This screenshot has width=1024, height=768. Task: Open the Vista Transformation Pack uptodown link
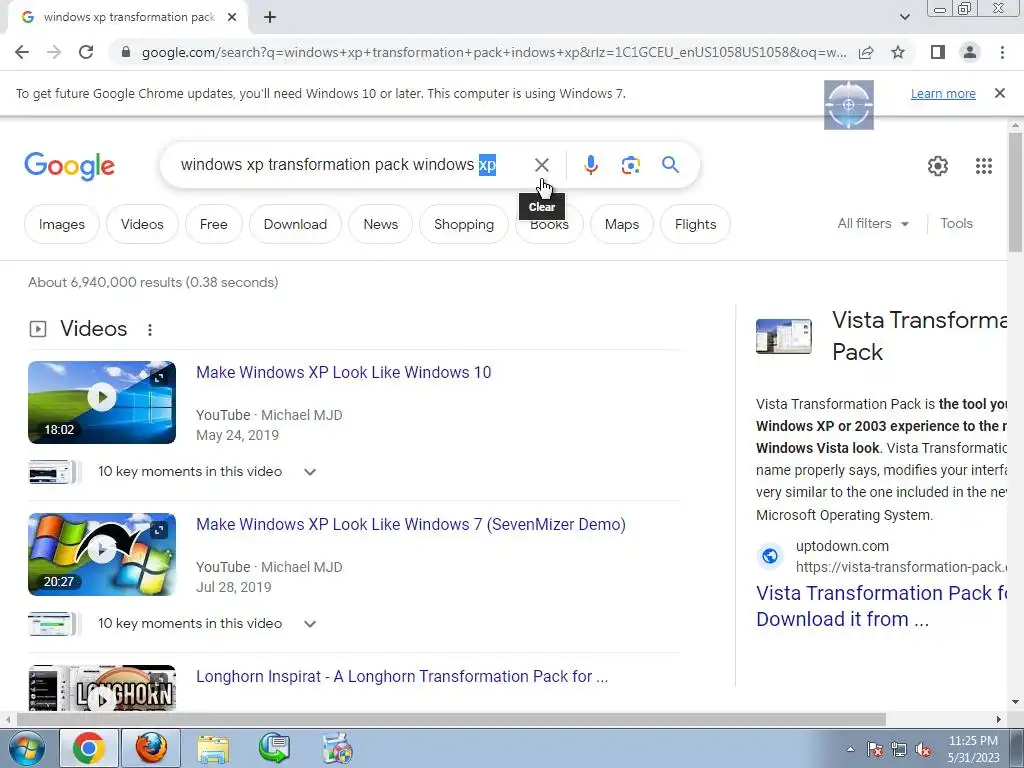[x=882, y=606]
